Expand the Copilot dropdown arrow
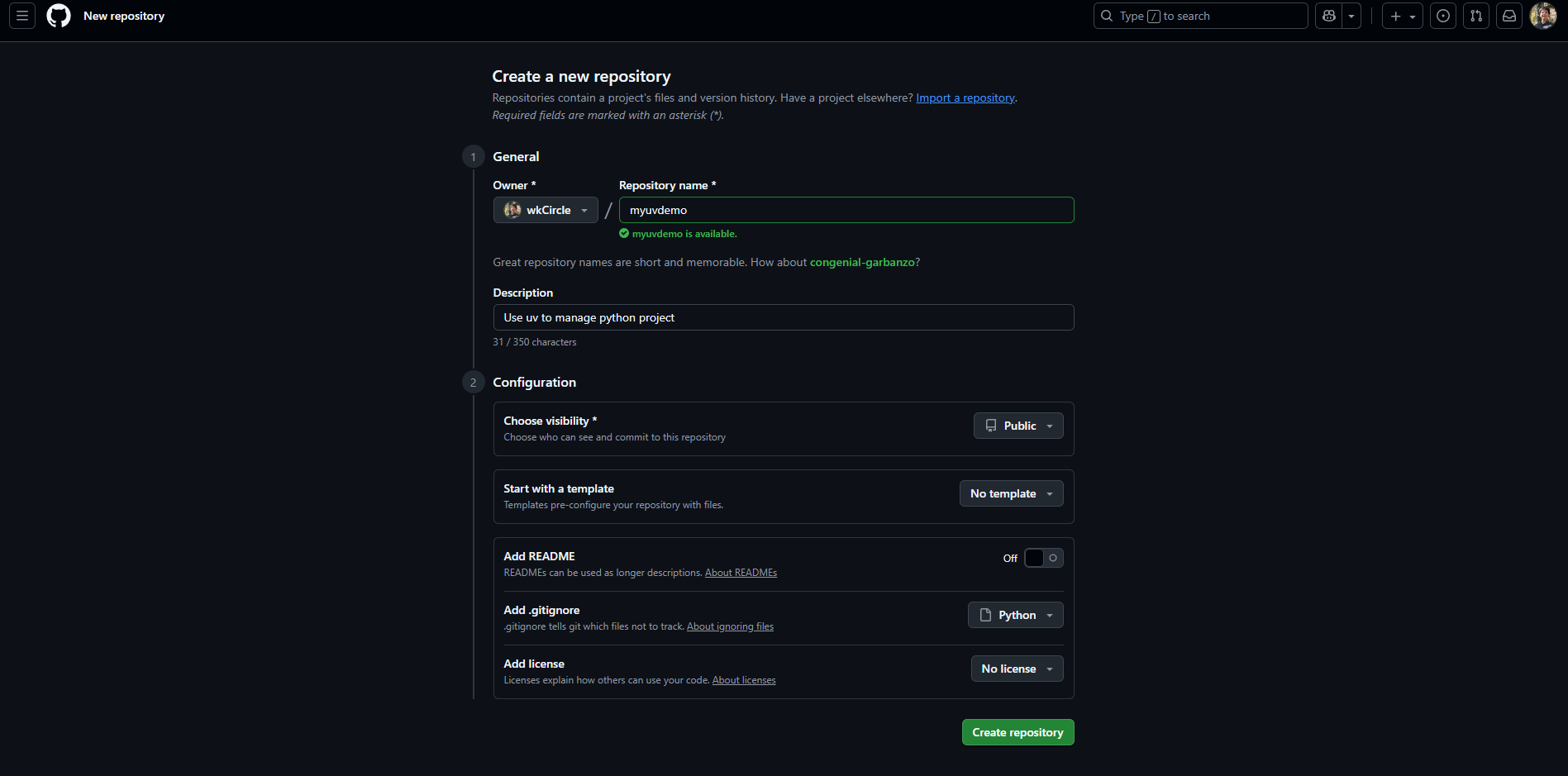Screen dimensions: 1568x776 click(1351, 15)
